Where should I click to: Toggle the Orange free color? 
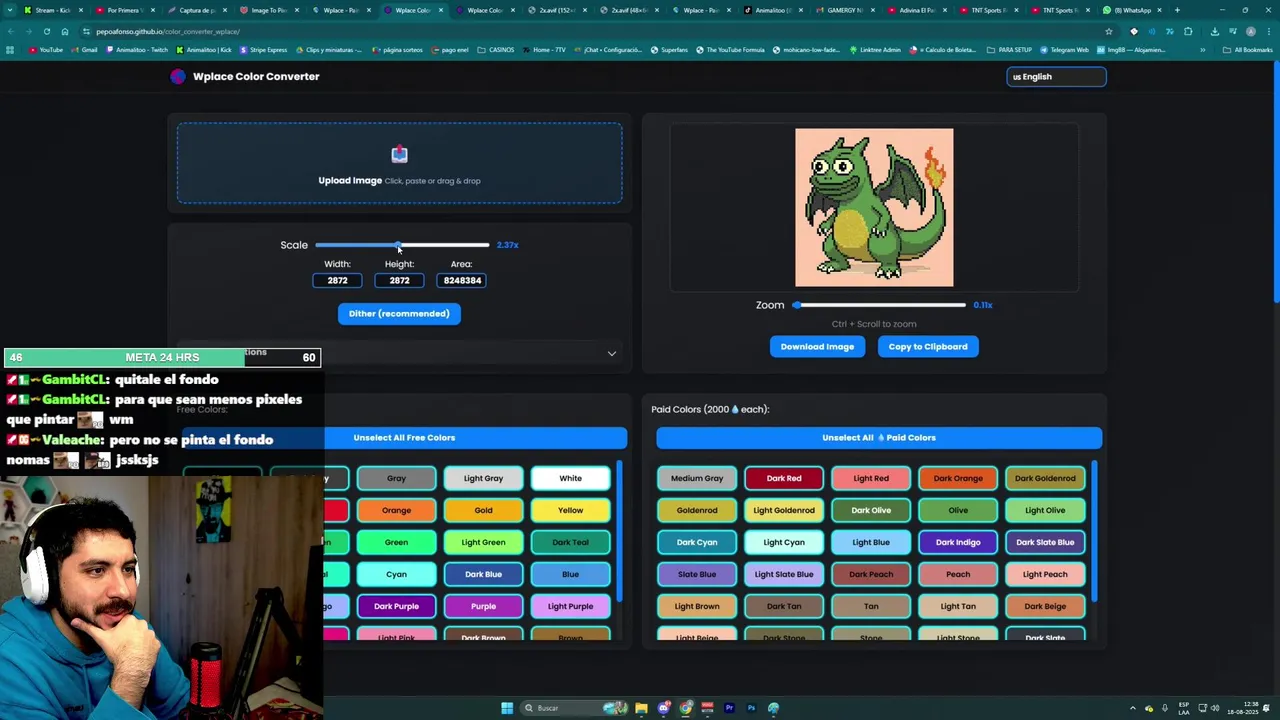pos(396,510)
